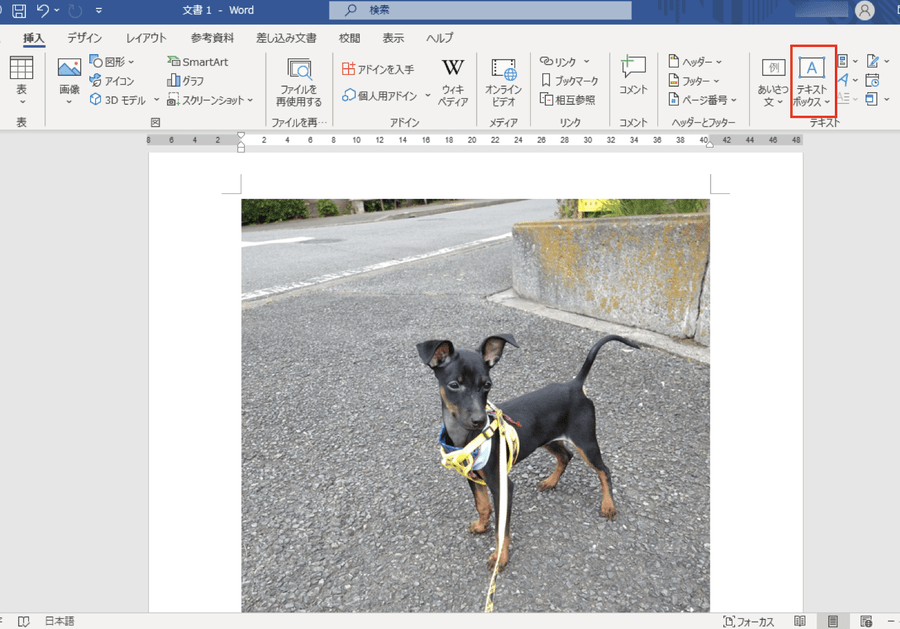Click アドインを入手 (Get Add-ins) button

coord(378,69)
